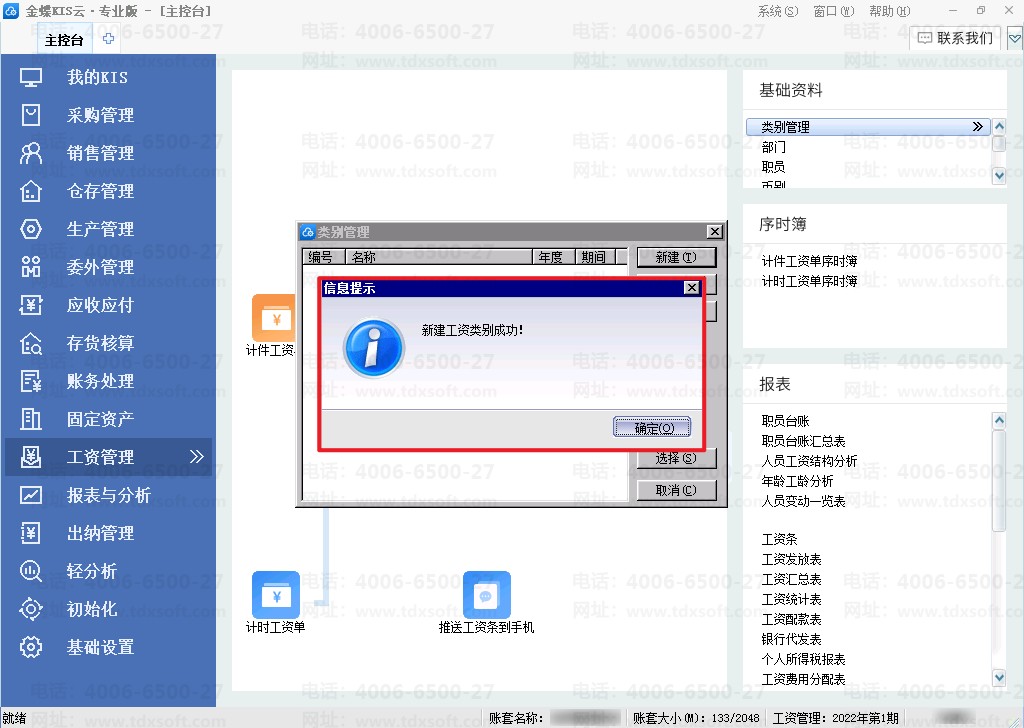Select the 委外管理 icon

[31, 266]
